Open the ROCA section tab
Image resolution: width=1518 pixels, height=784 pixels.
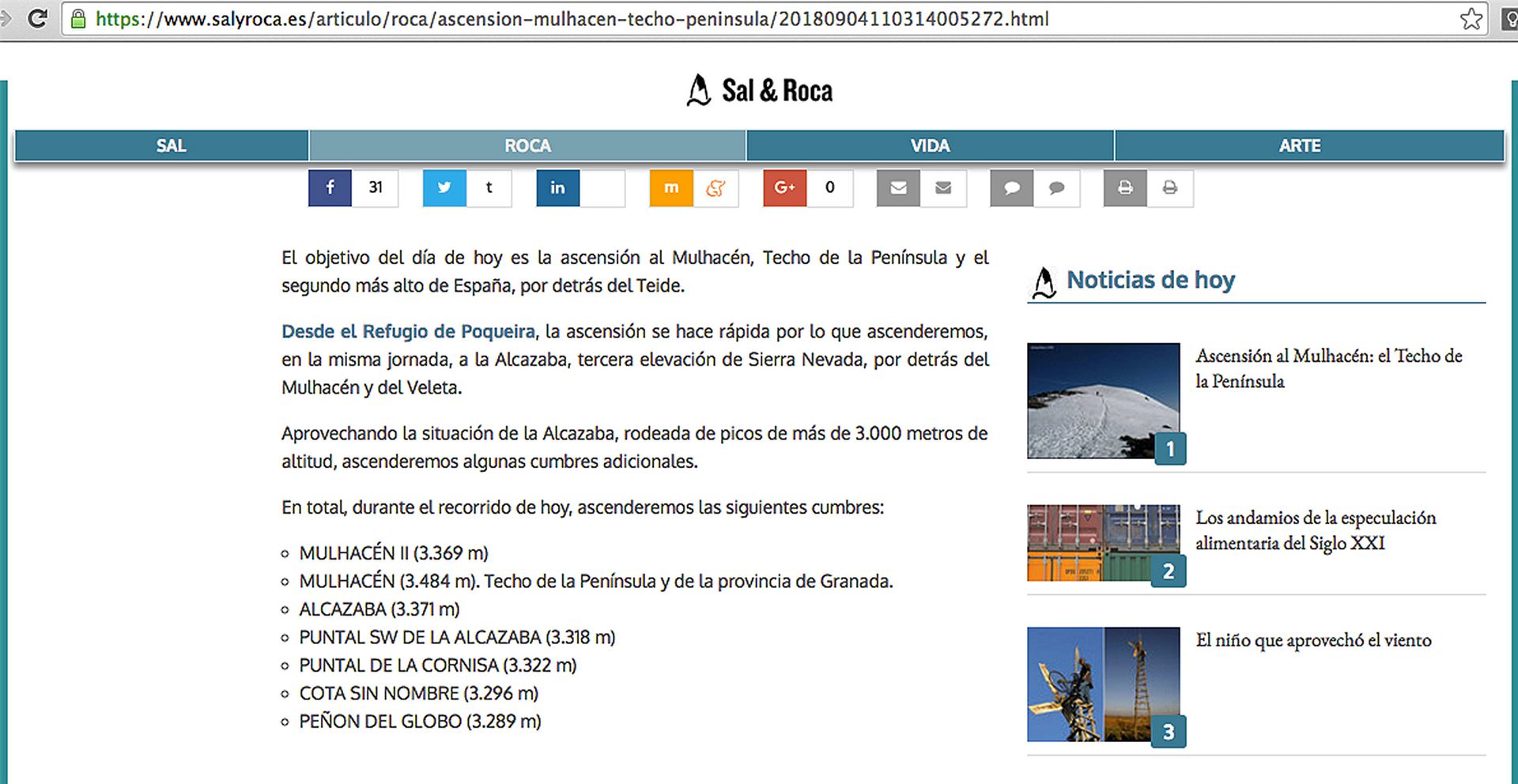pos(527,145)
